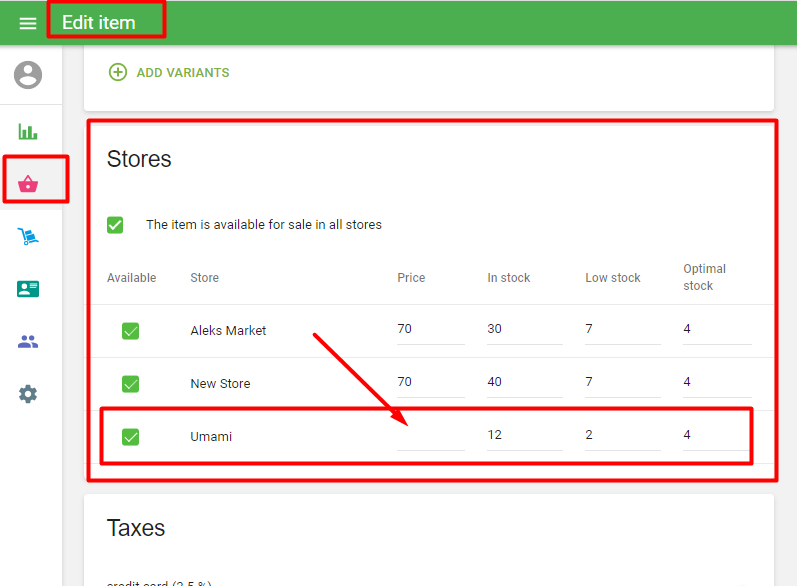This screenshot has width=797, height=586.
Task: Click the Umami in stock field
Action: [x=524, y=435]
